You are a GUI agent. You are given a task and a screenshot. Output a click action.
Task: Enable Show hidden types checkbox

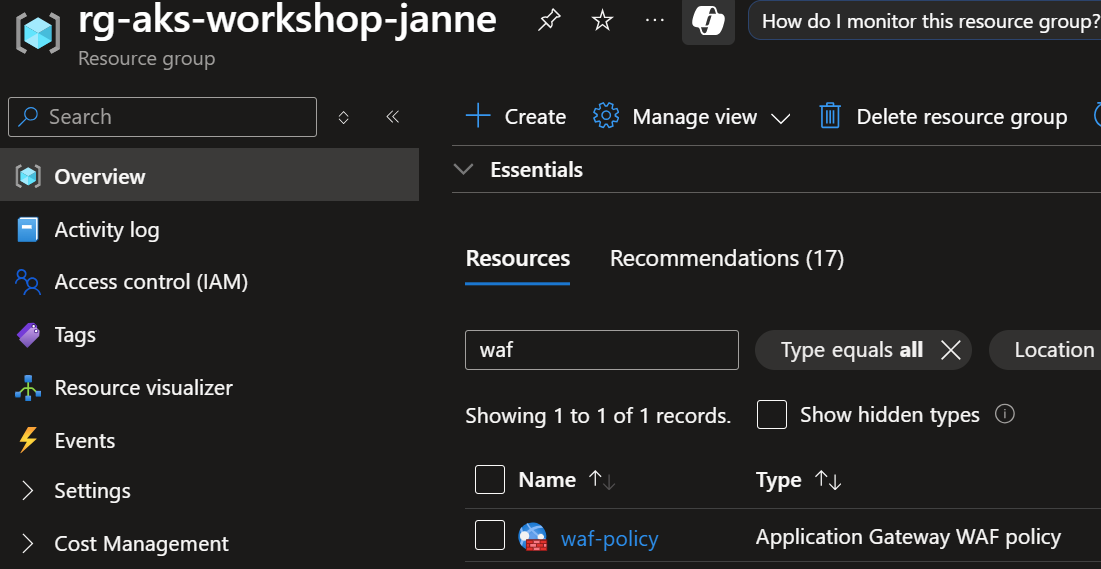click(772, 415)
